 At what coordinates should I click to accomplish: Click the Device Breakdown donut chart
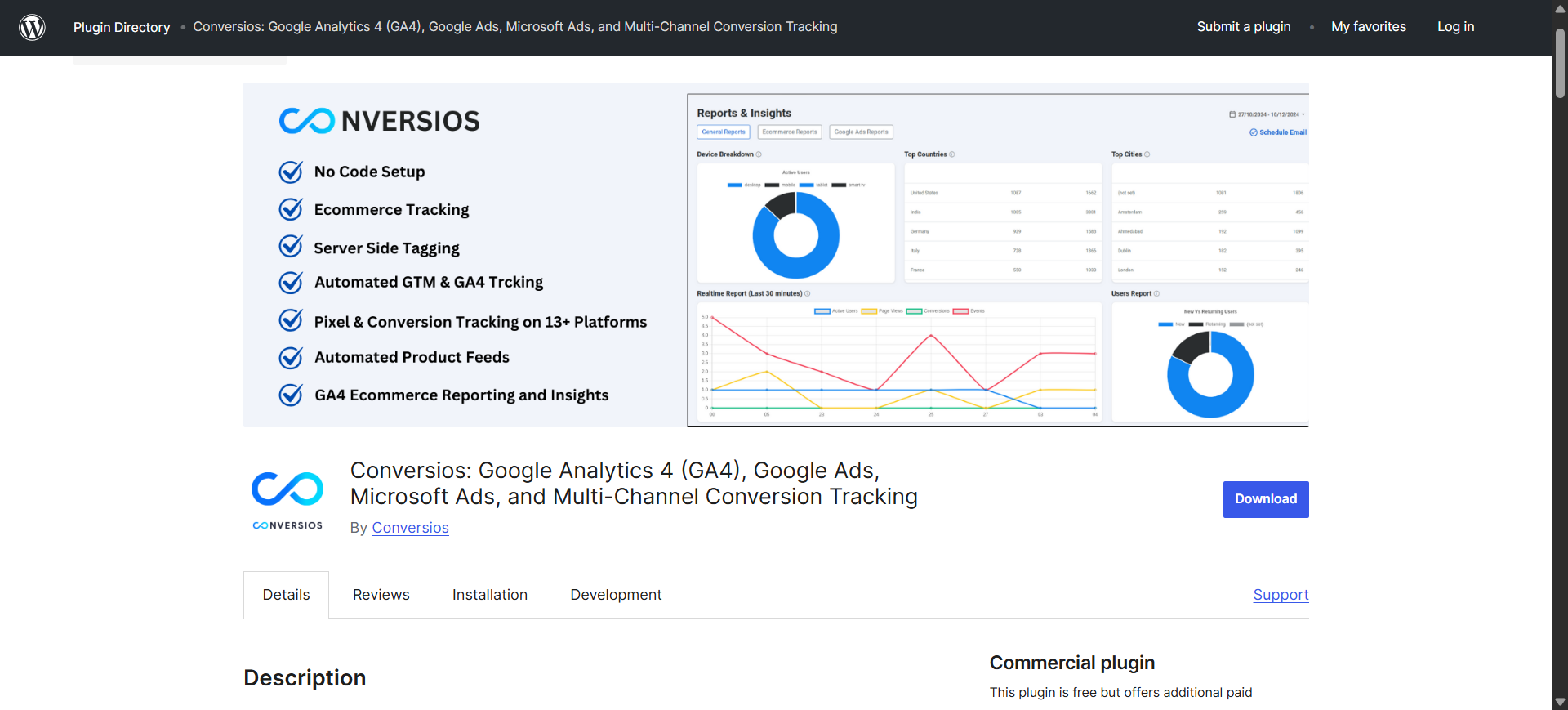click(795, 235)
